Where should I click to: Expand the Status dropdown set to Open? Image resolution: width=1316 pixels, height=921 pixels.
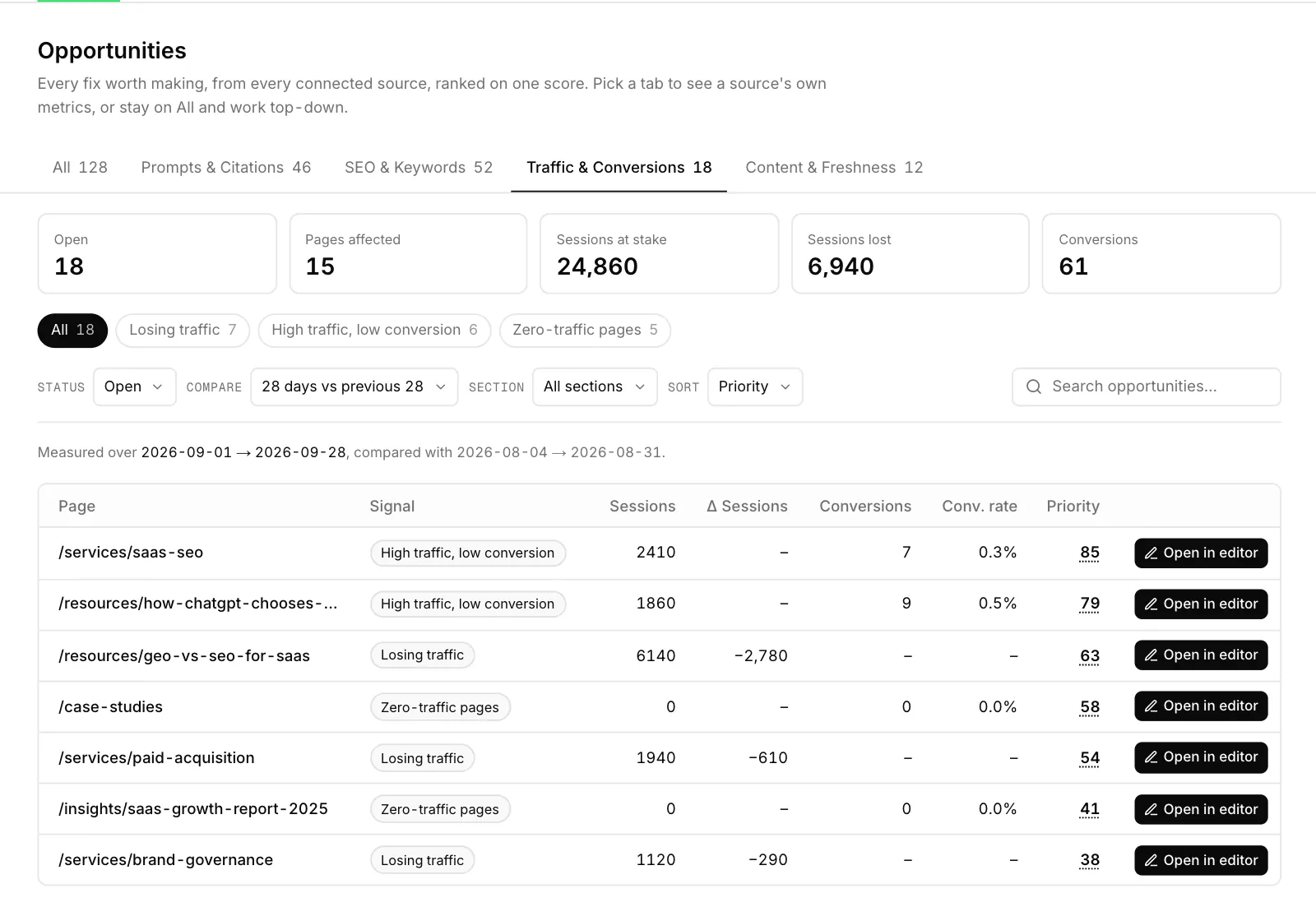point(135,386)
